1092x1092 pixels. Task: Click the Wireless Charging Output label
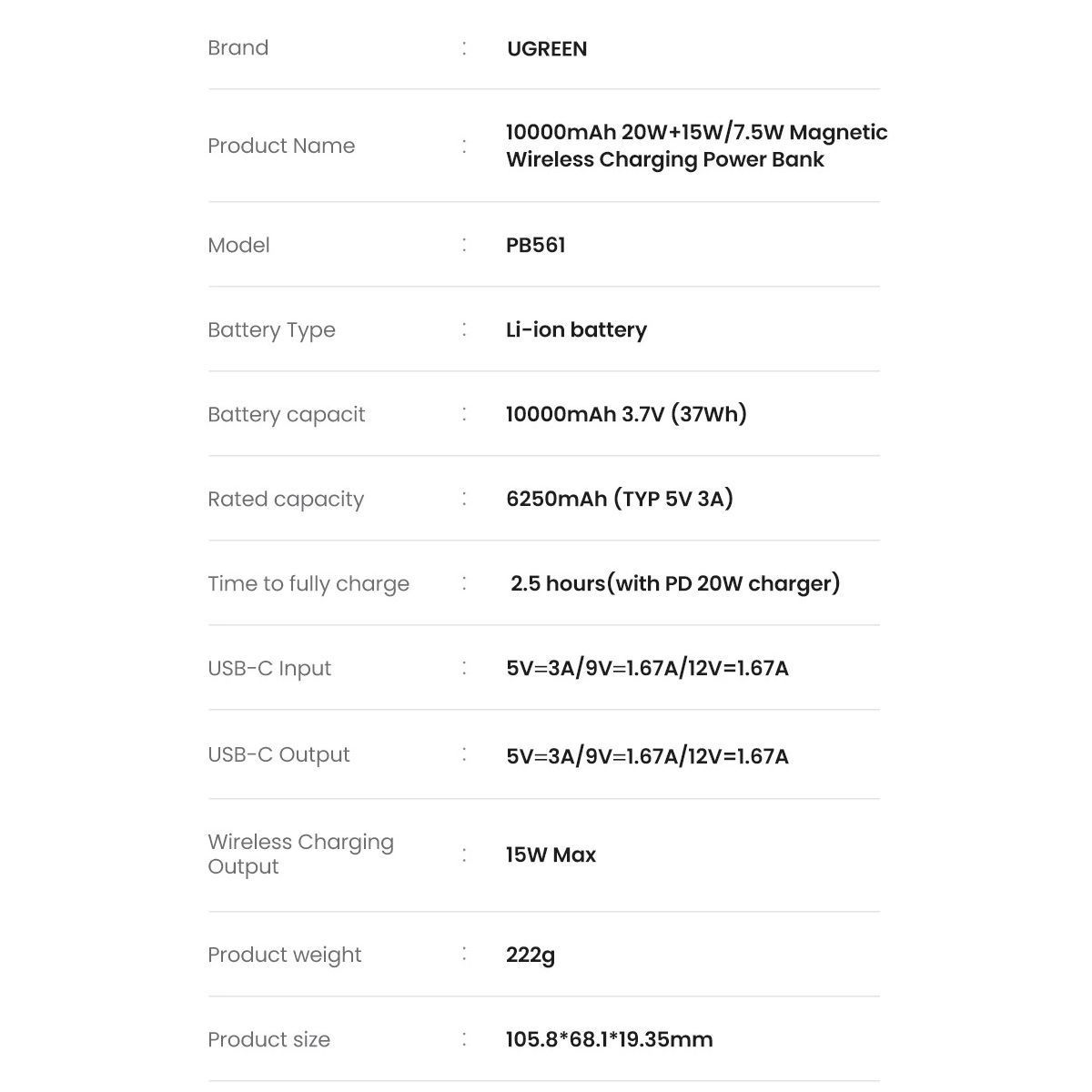300,854
